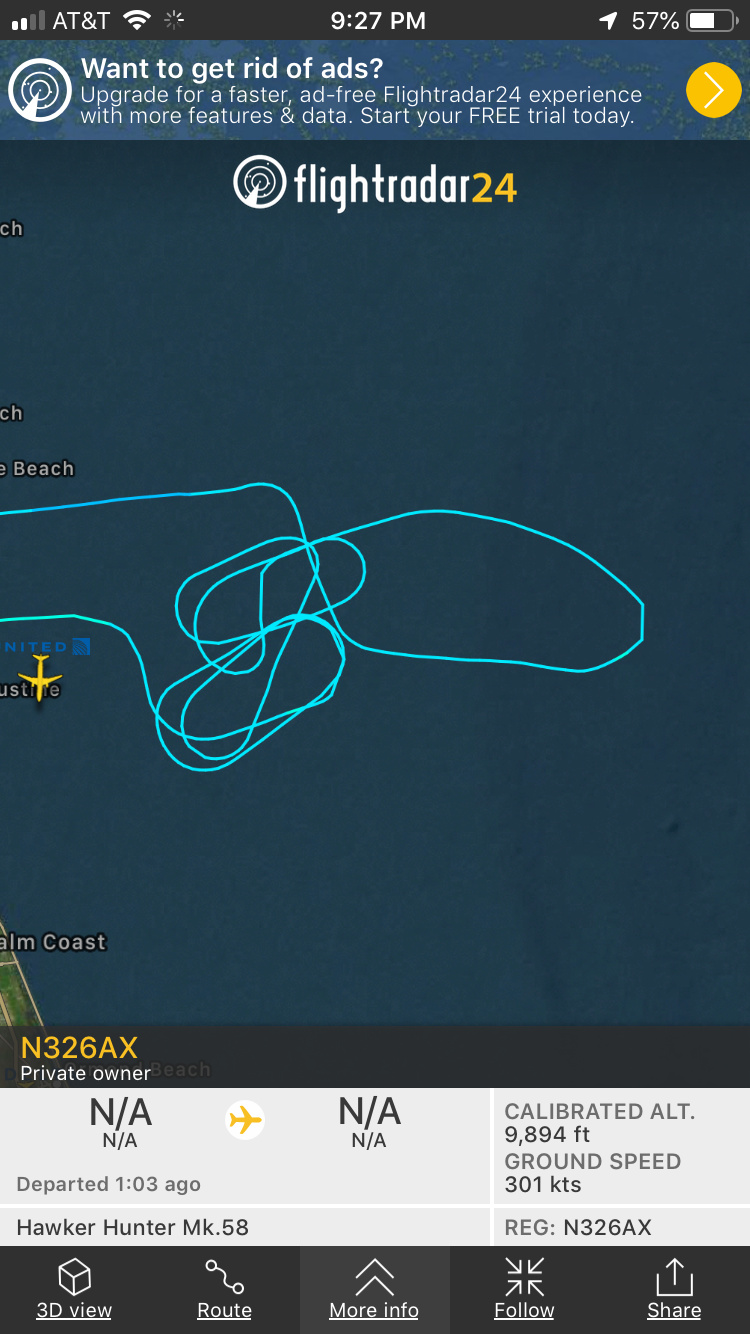
Task: Tap the destination airport N/A label
Action: point(369,1120)
